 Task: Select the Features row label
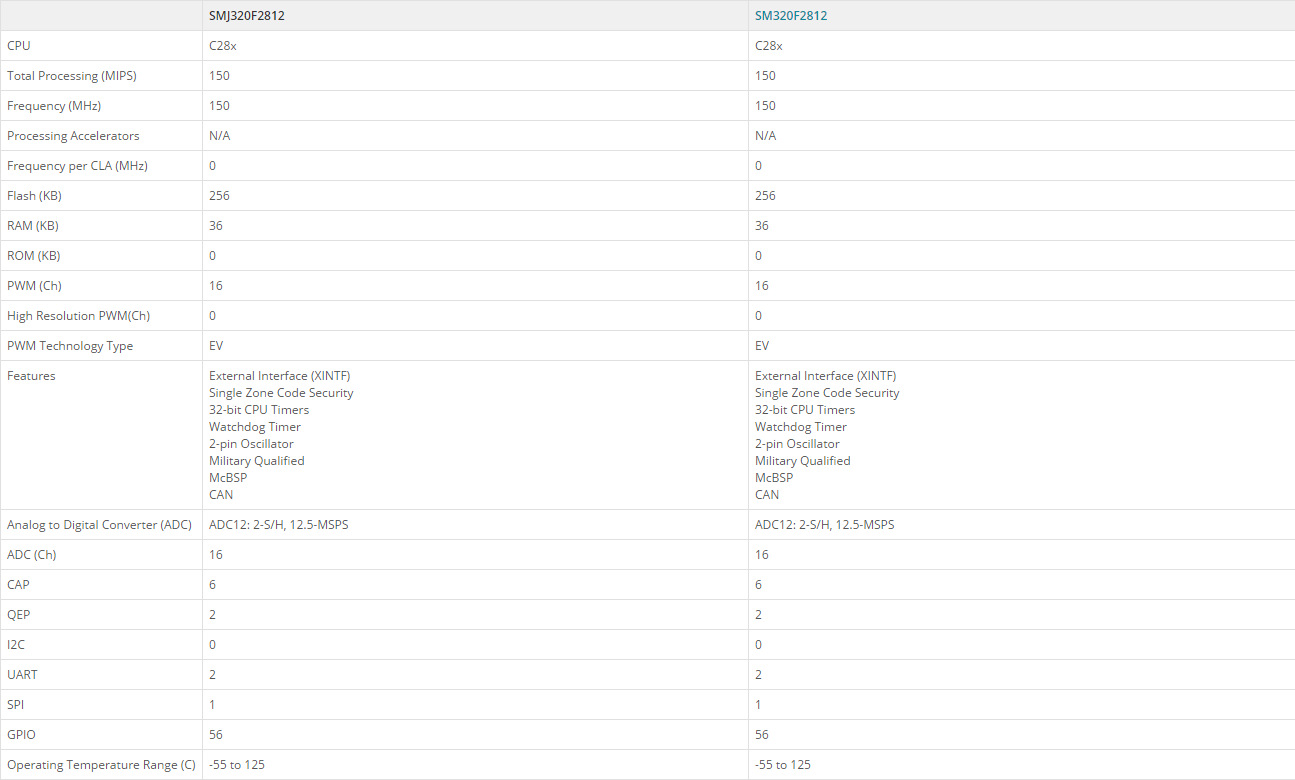[31, 376]
